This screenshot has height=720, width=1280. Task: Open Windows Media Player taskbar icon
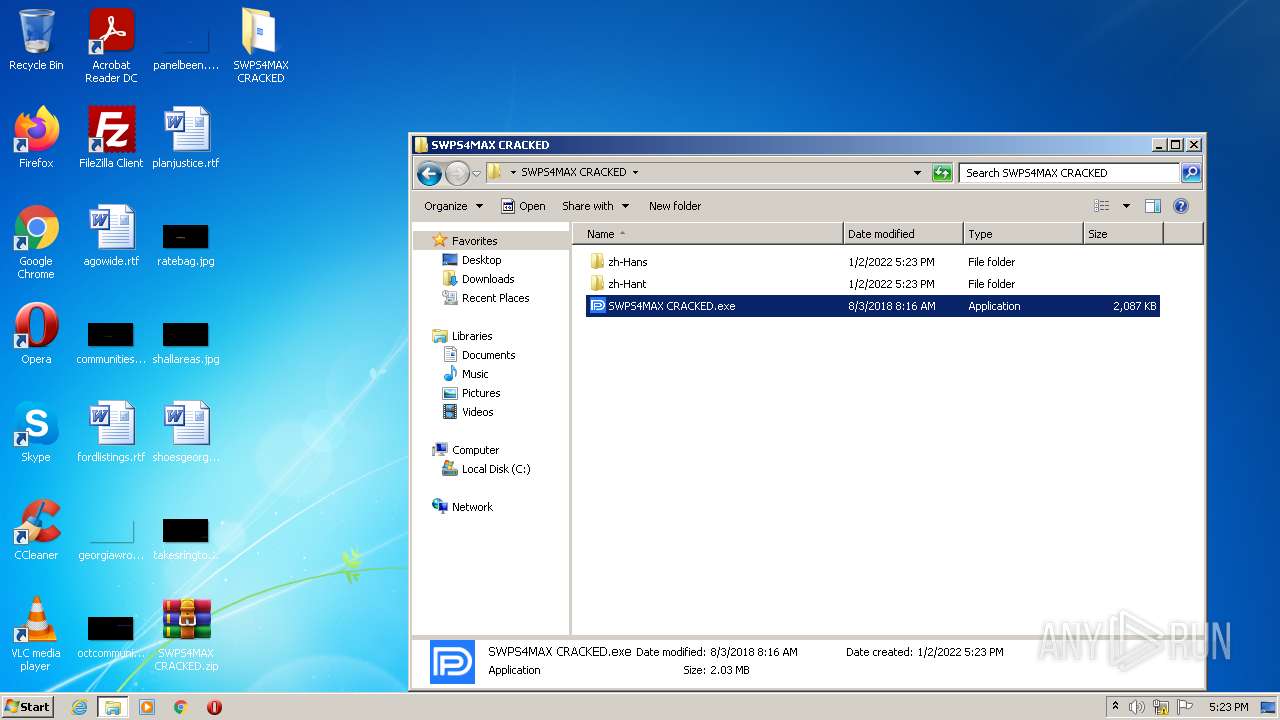tap(147, 707)
